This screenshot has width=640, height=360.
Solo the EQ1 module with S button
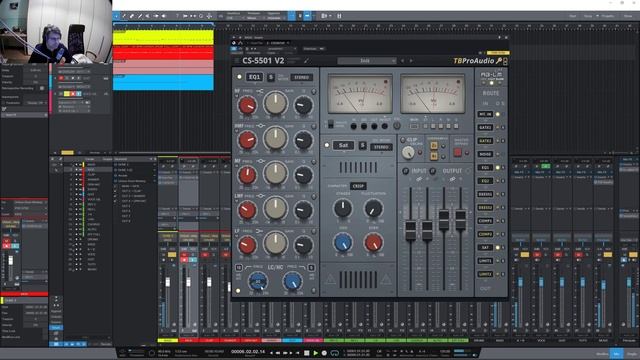(271, 77)
